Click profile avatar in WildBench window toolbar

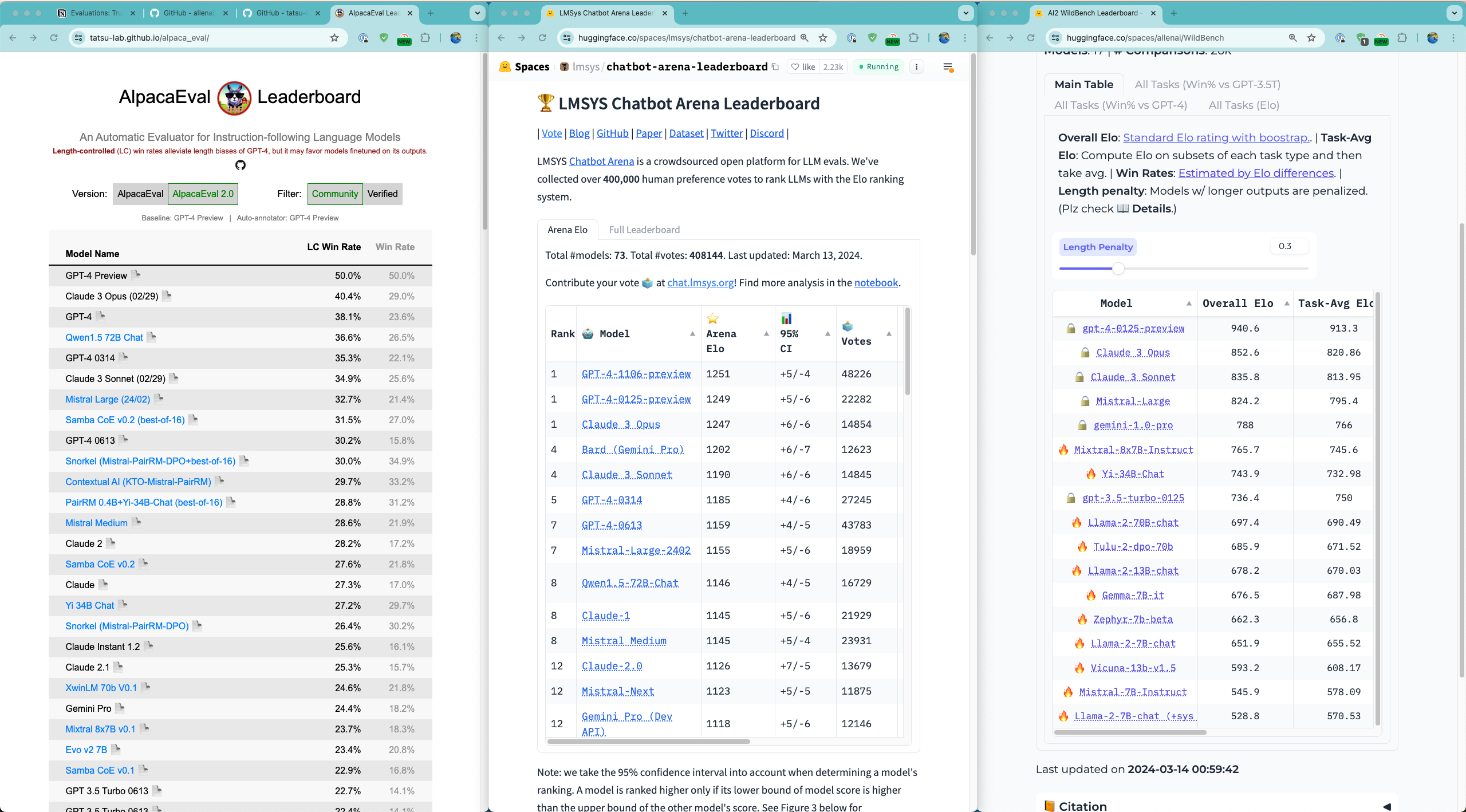coord(1432,38)
